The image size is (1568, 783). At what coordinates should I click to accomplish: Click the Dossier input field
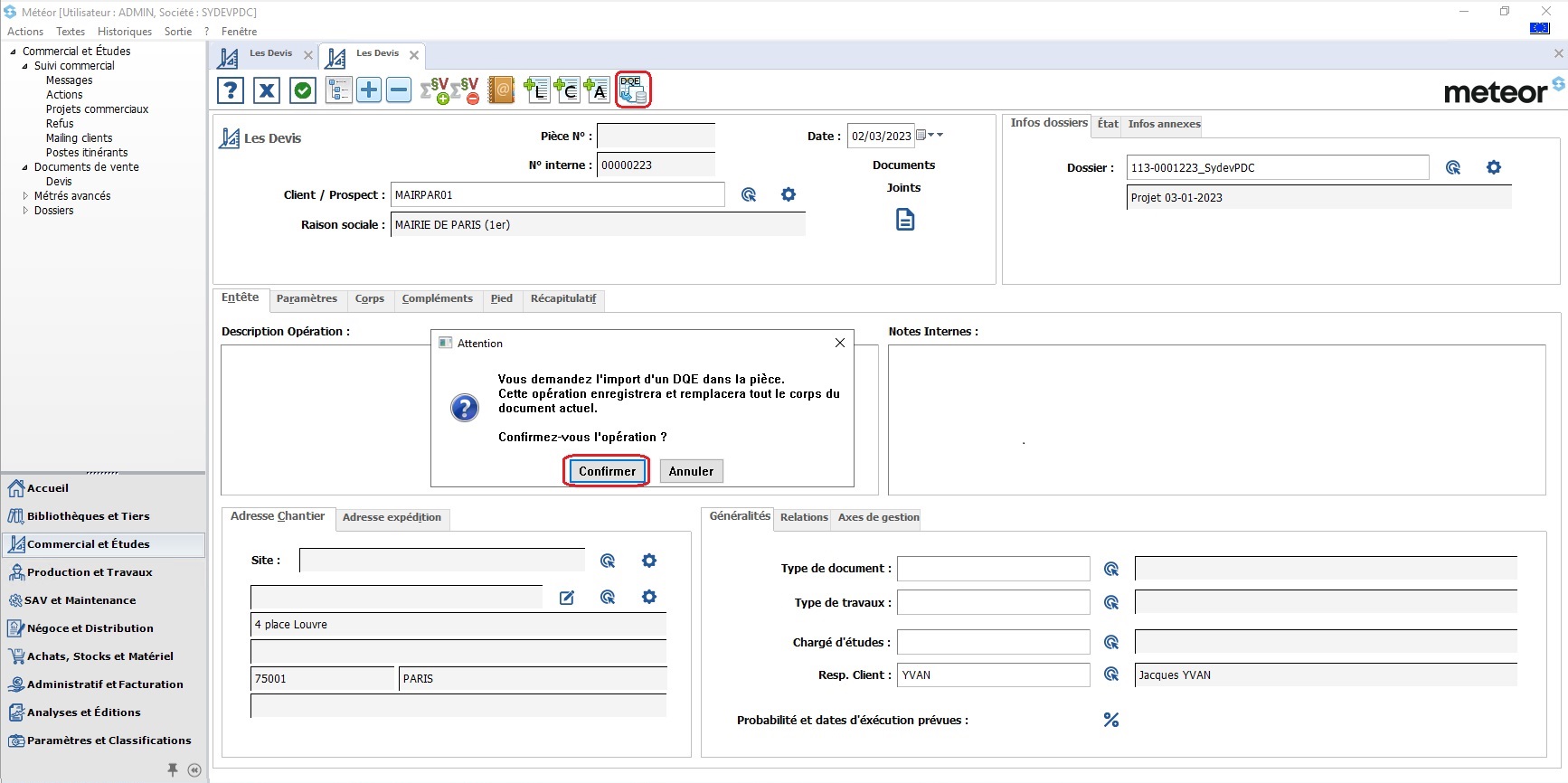(x=1278, y=167)
